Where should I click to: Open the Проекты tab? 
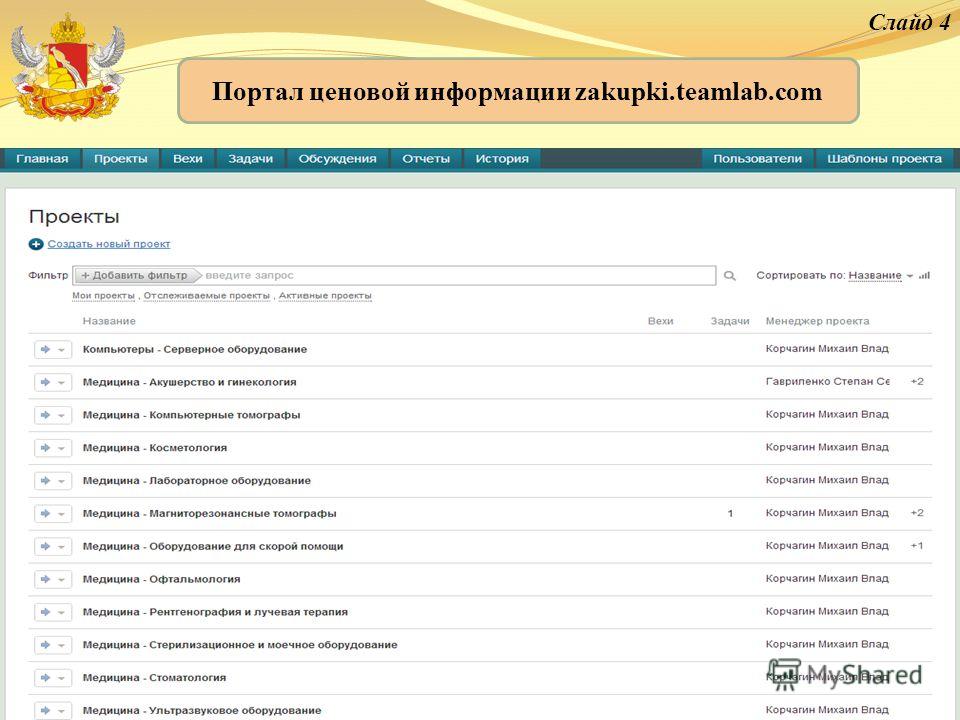(121, 159)
